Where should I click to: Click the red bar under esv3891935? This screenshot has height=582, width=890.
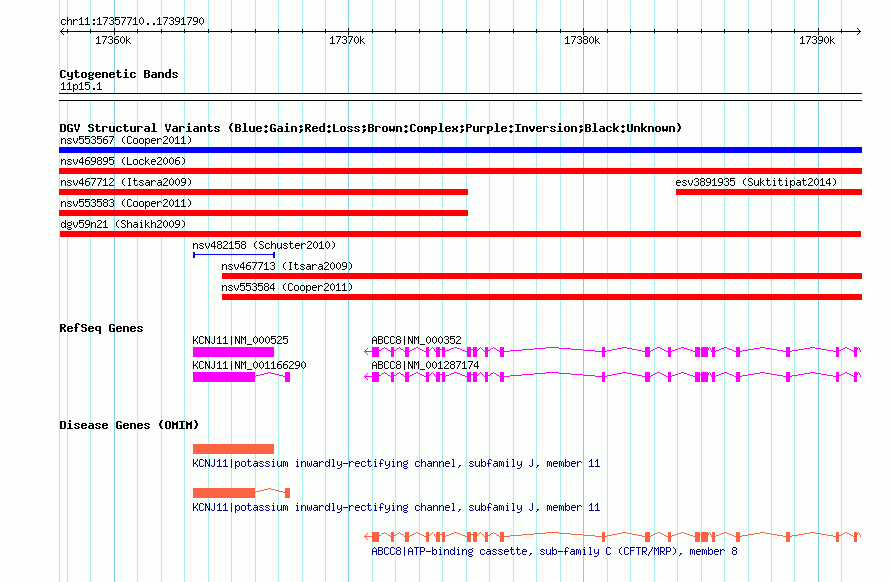coord(769,192)
